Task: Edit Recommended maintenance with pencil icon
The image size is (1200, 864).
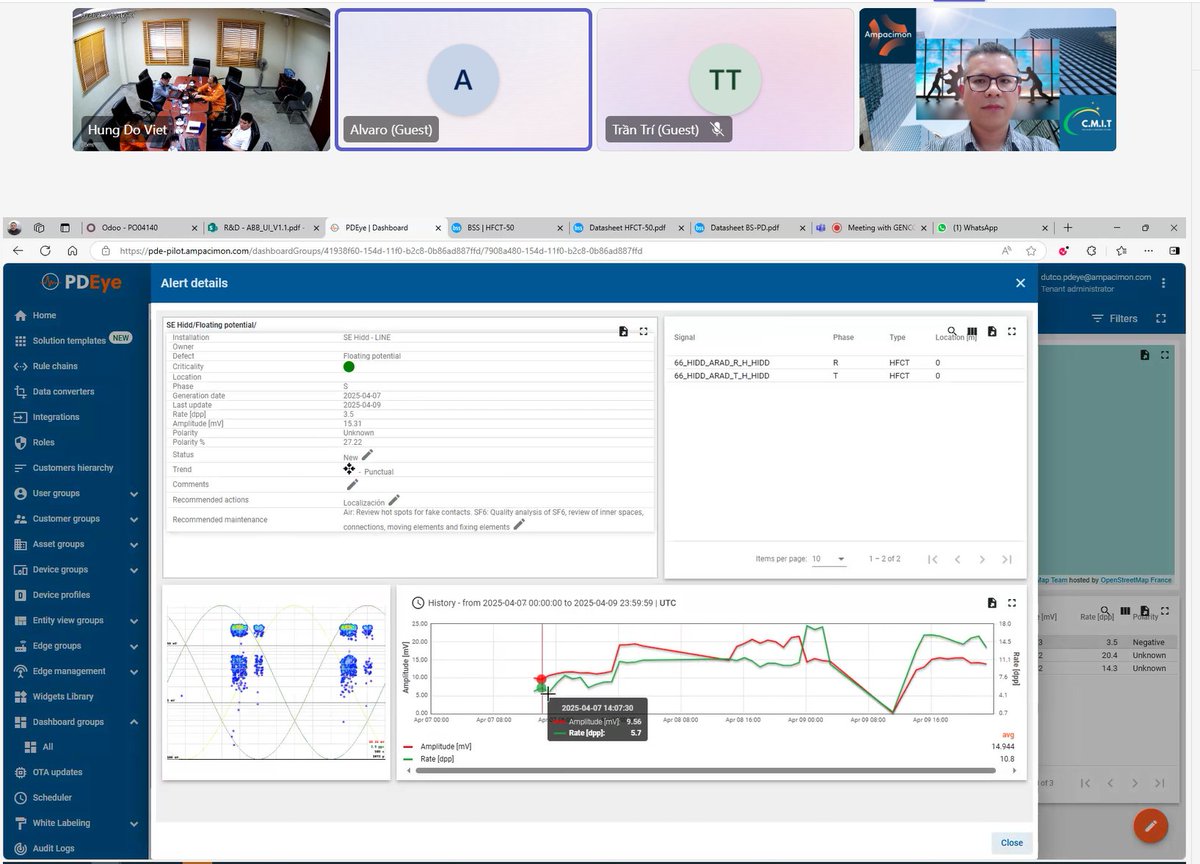Action: 519,525
